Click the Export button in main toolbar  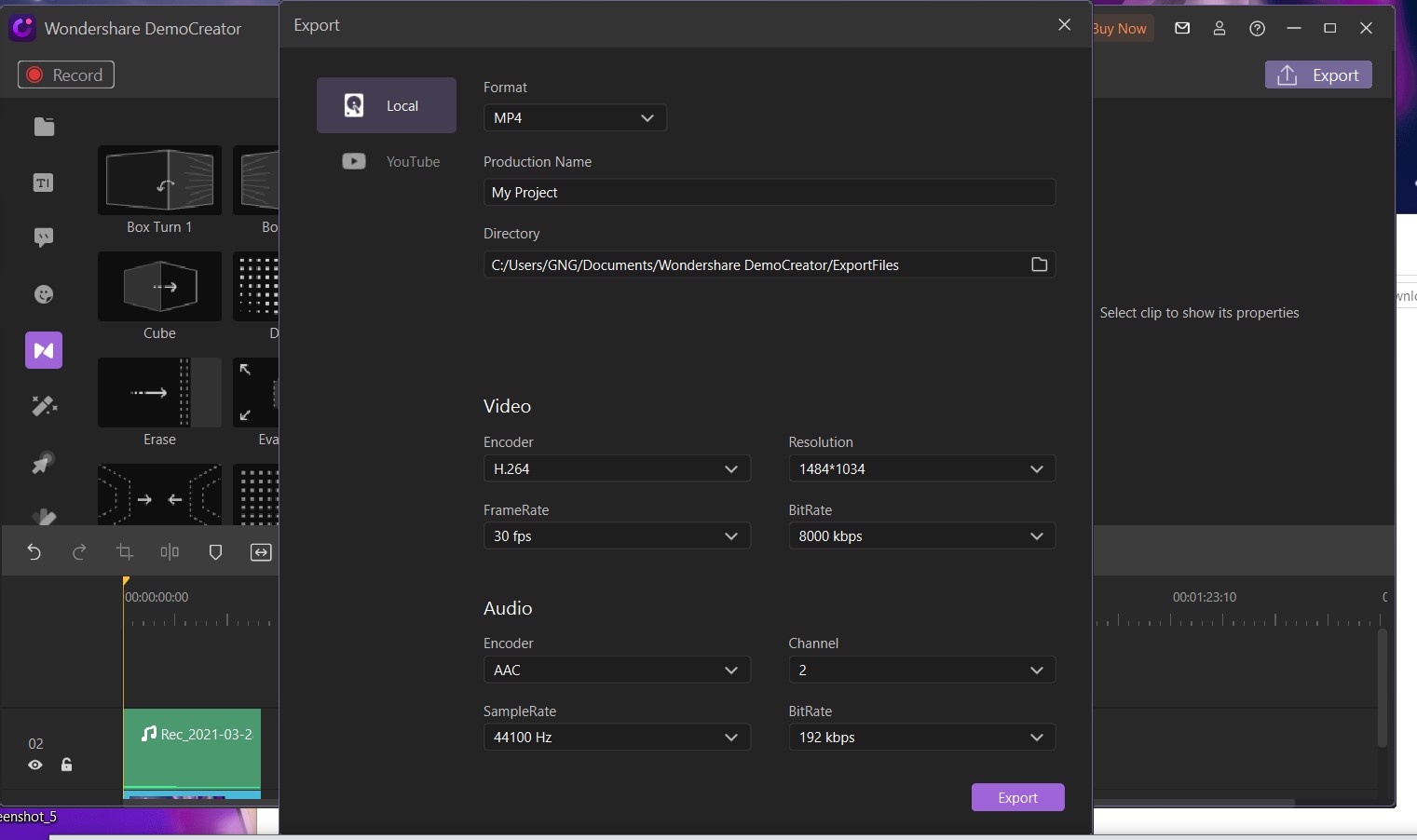point(1318,75)
